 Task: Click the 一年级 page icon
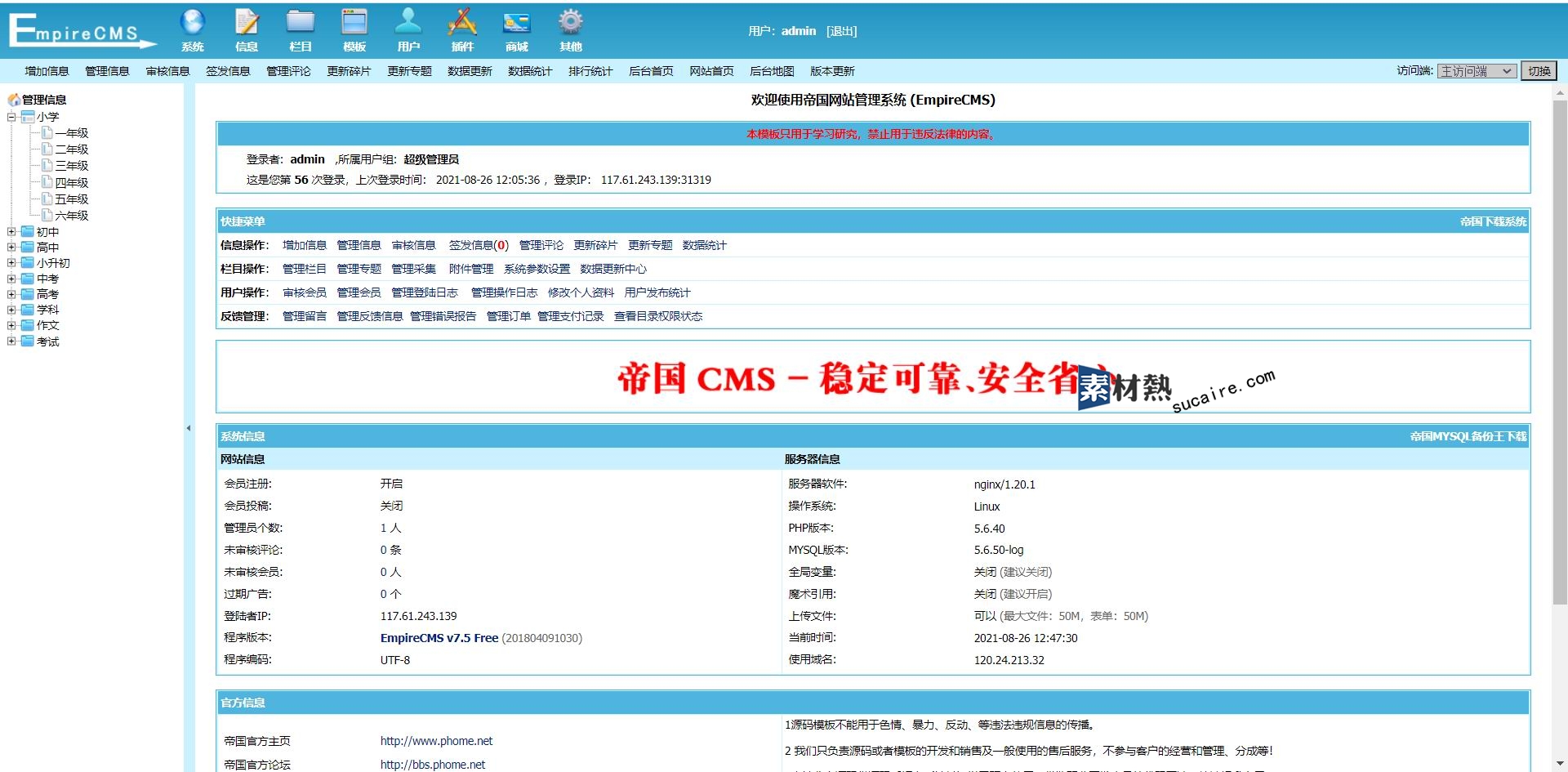(47, 132)
